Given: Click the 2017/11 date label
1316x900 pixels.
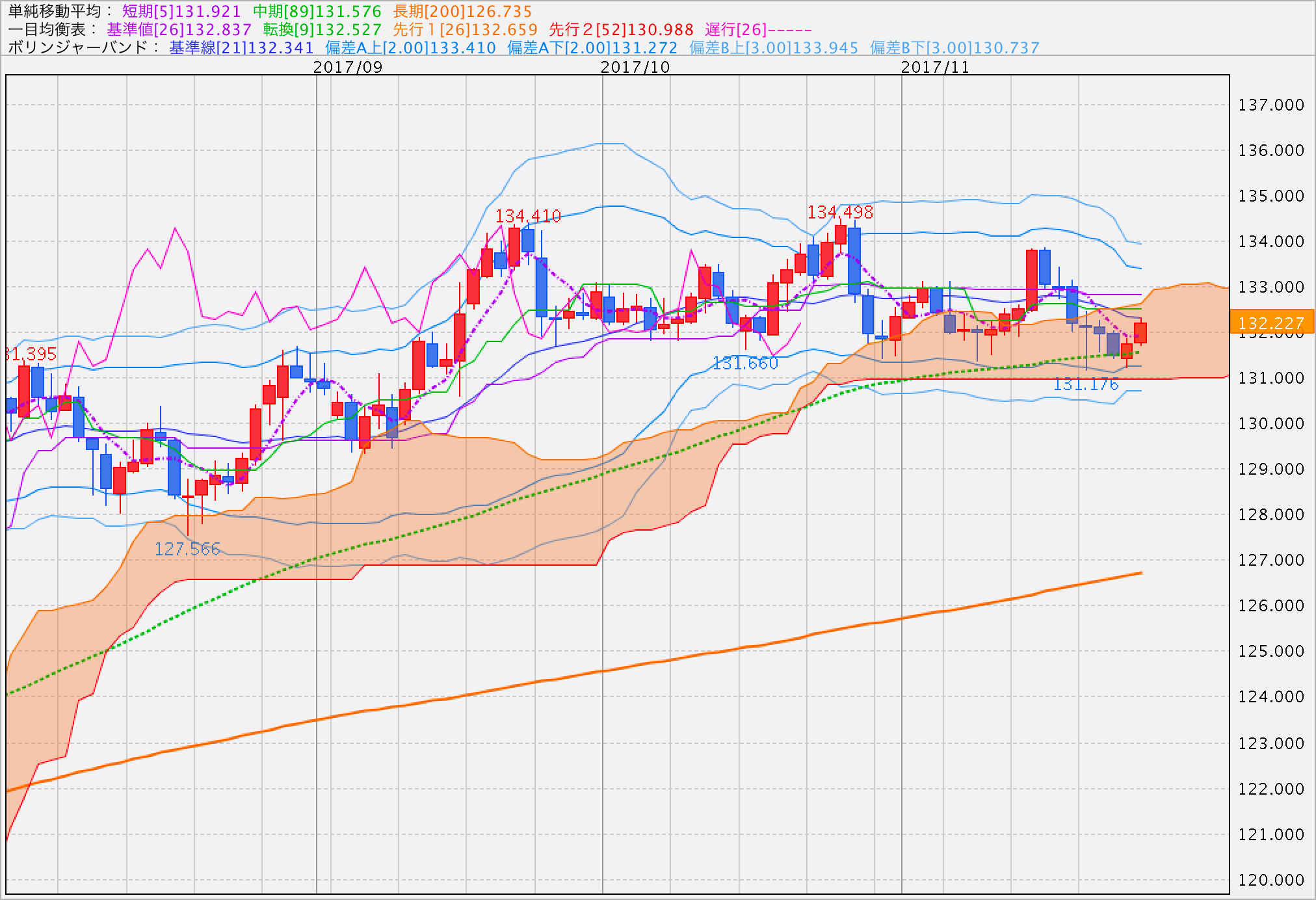Looking at the screenshot, I should 935,67.
